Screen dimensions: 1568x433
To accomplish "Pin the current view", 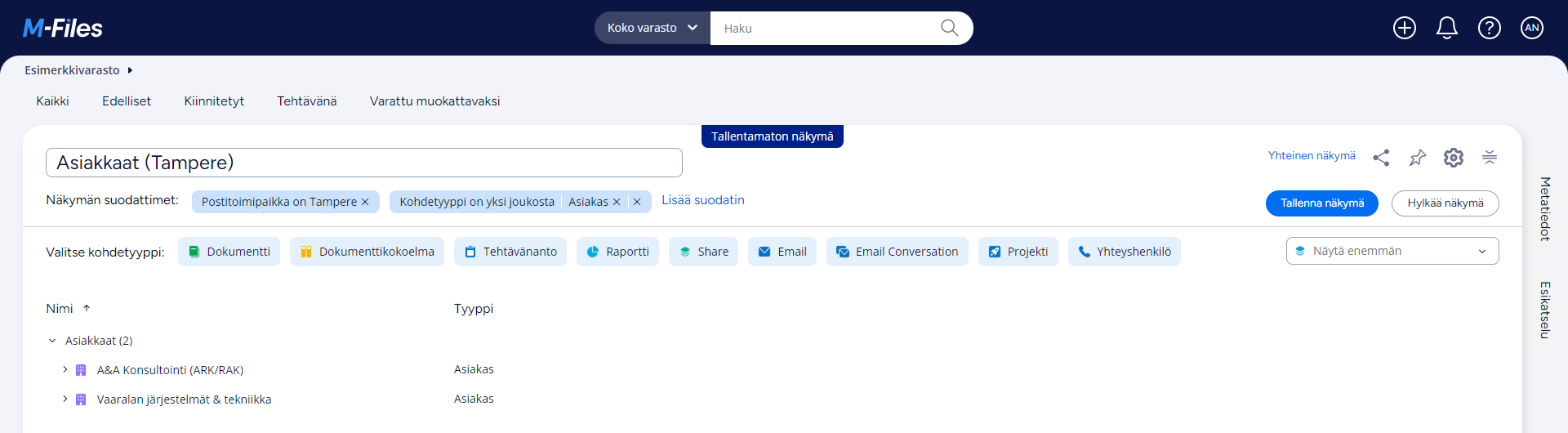I will (x=1417, y=158).
